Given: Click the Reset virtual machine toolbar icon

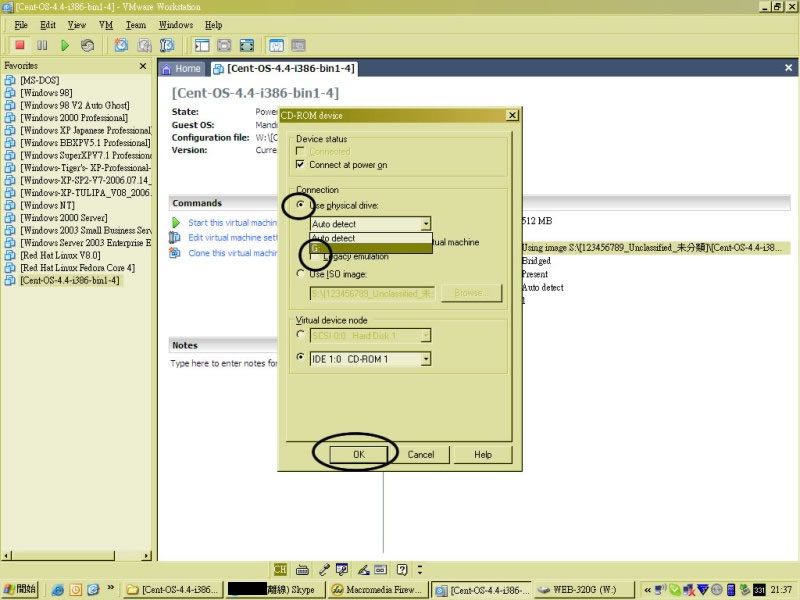Looking at the screenshot, I should [87, 45].
